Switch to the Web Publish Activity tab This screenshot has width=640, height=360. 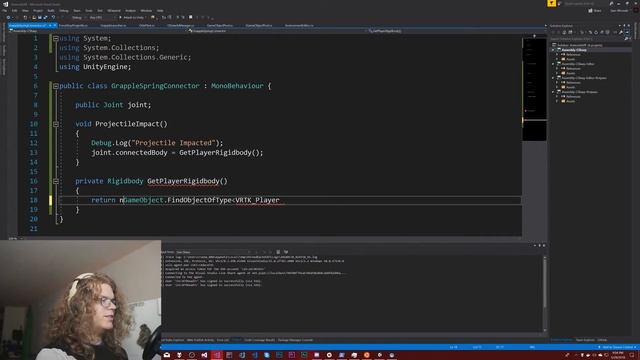200,340
